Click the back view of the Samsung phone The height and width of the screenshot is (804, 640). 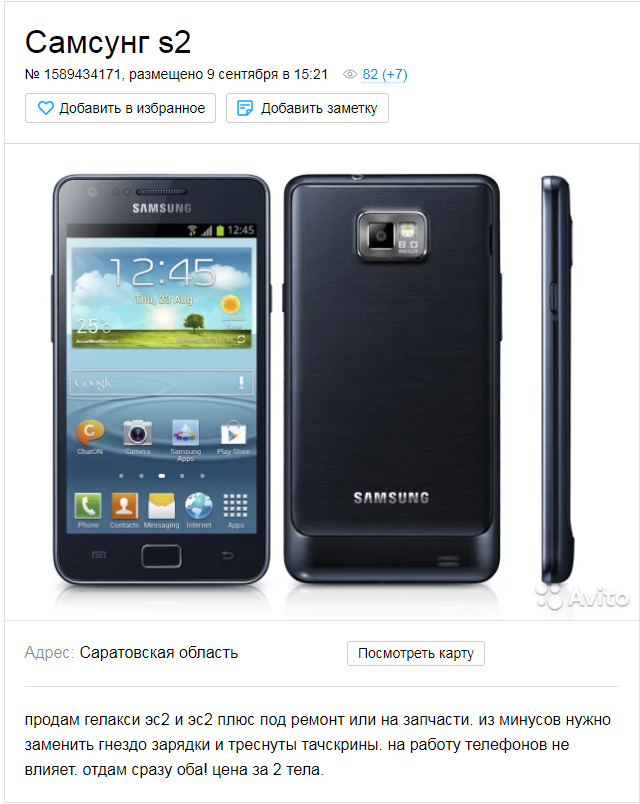click(x=392, y=379)
